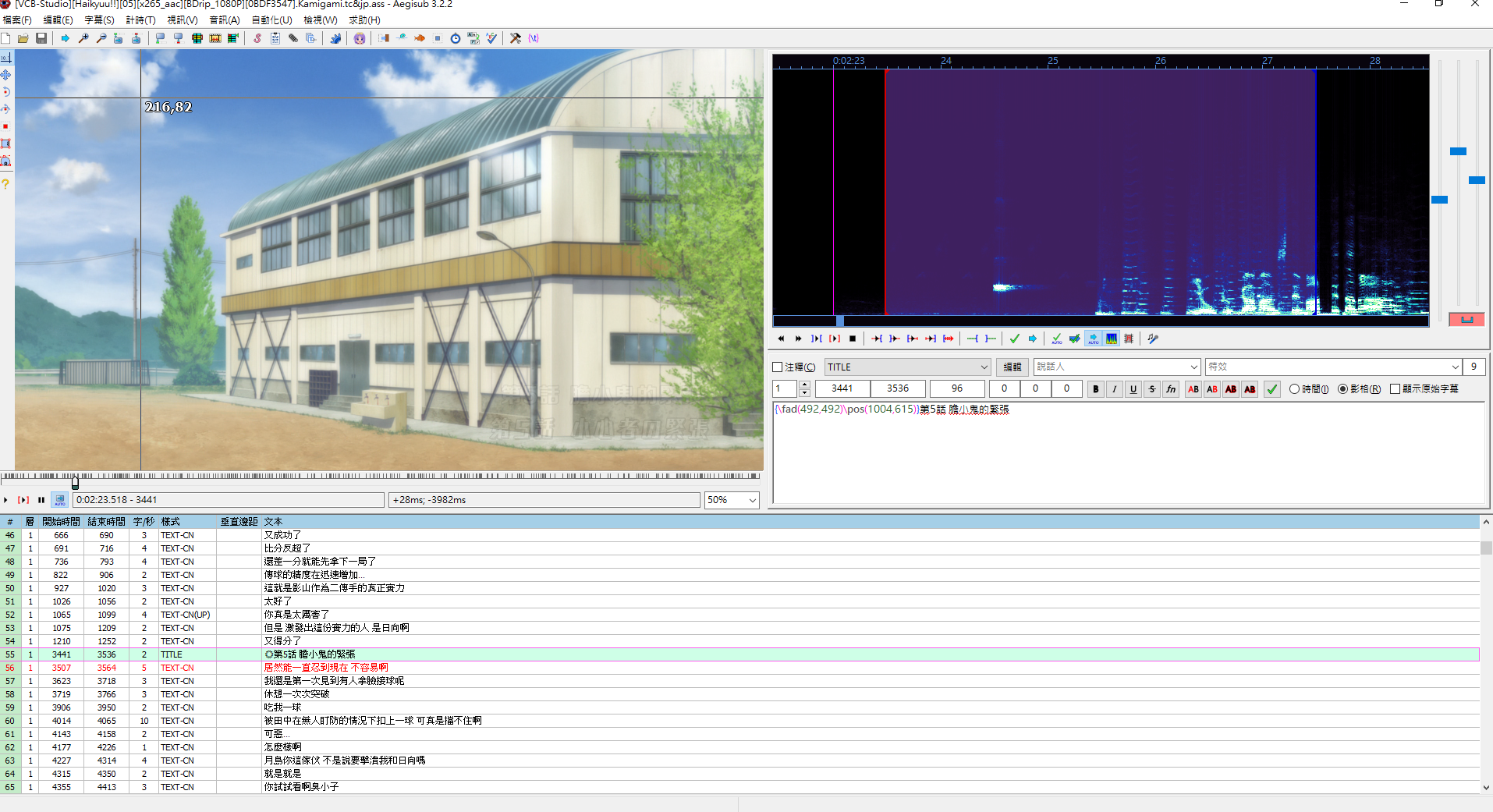Click the New subtitles icon
The width and height of the screenshot is (1493, 812).
point(6,38)
